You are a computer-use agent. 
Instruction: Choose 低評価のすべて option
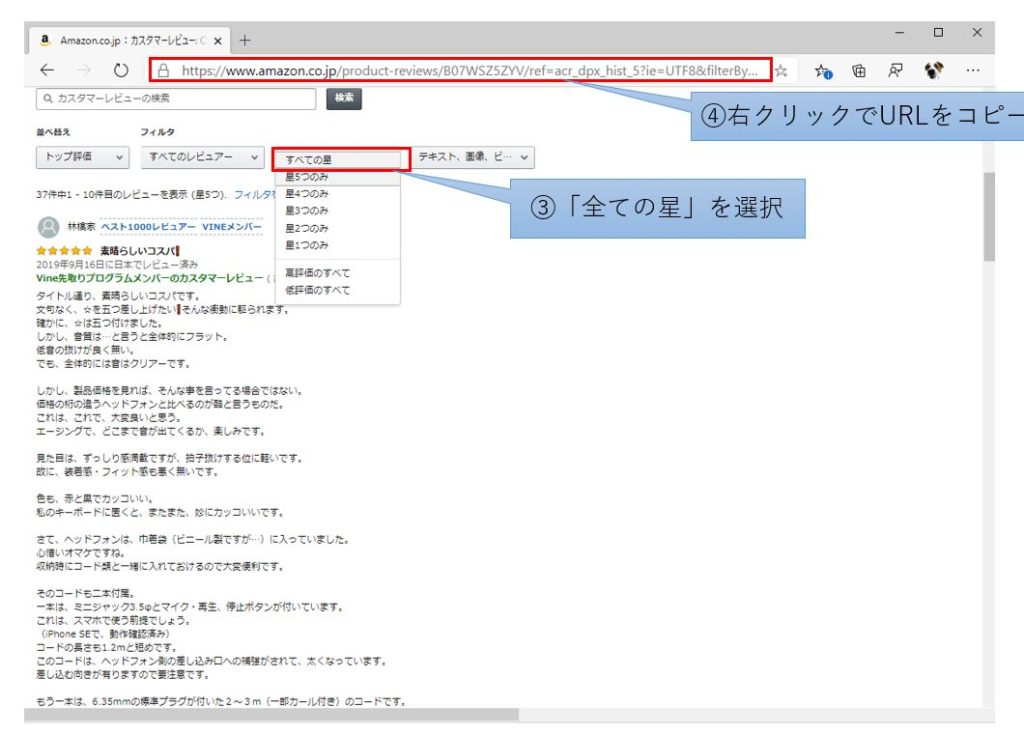click(x=338, y=290)
